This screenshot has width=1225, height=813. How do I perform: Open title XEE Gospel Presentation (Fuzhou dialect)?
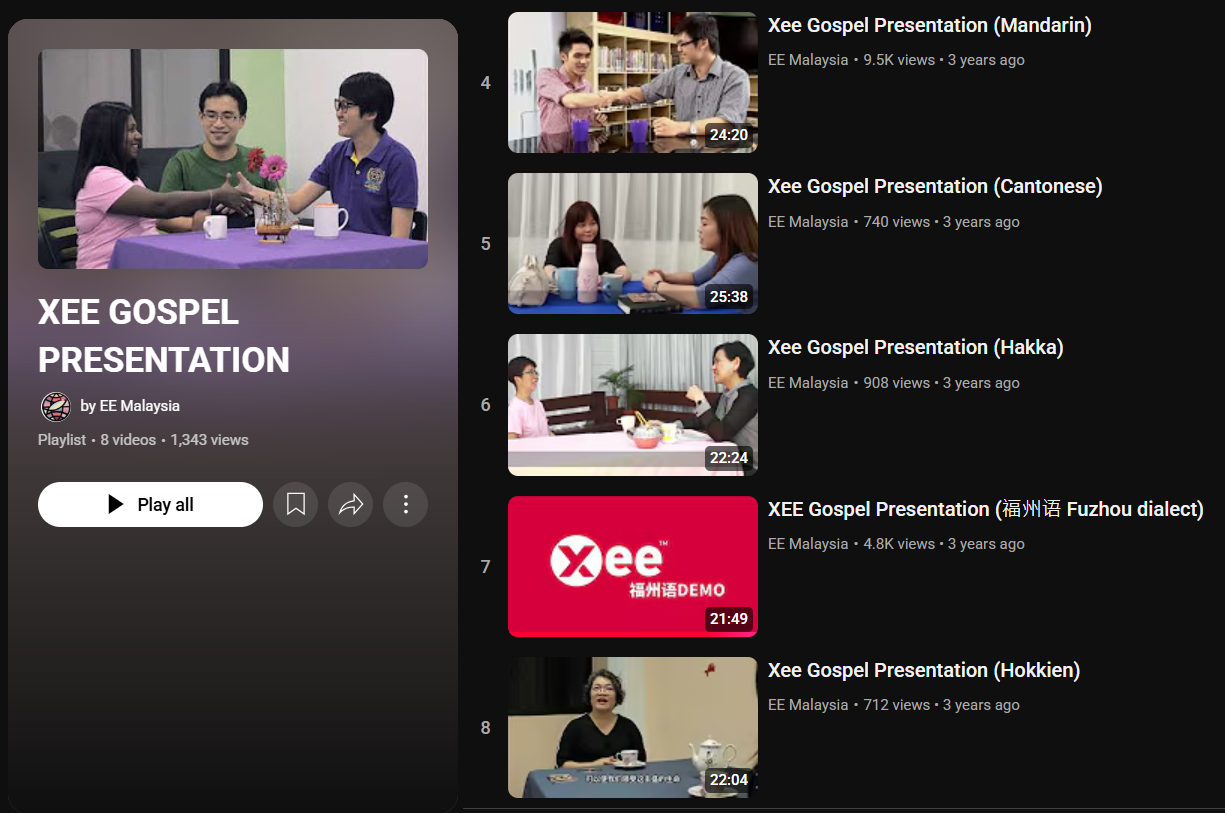point(986,509)
